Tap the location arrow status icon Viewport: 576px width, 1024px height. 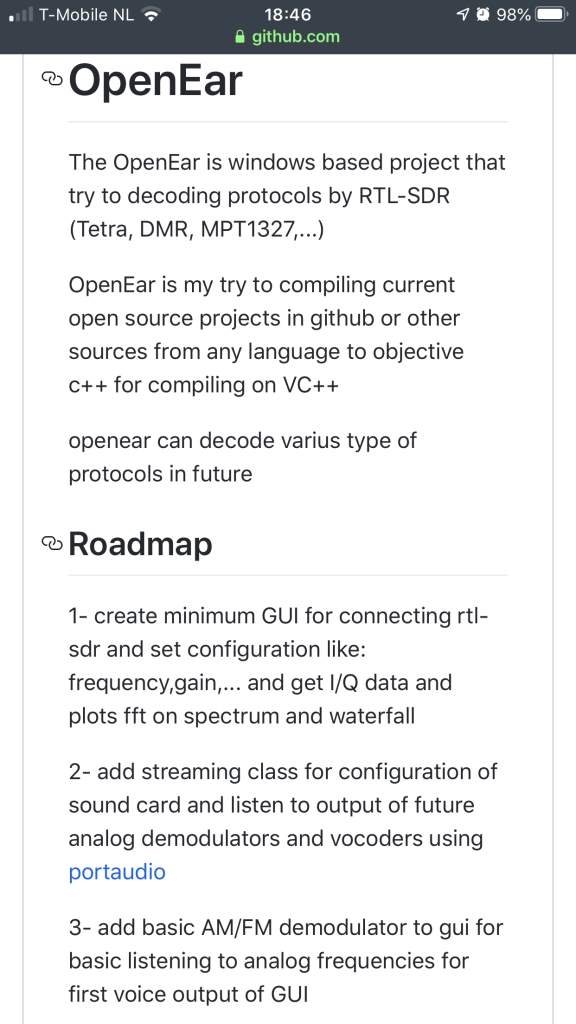pyautogui.click(x=463, y=14)
